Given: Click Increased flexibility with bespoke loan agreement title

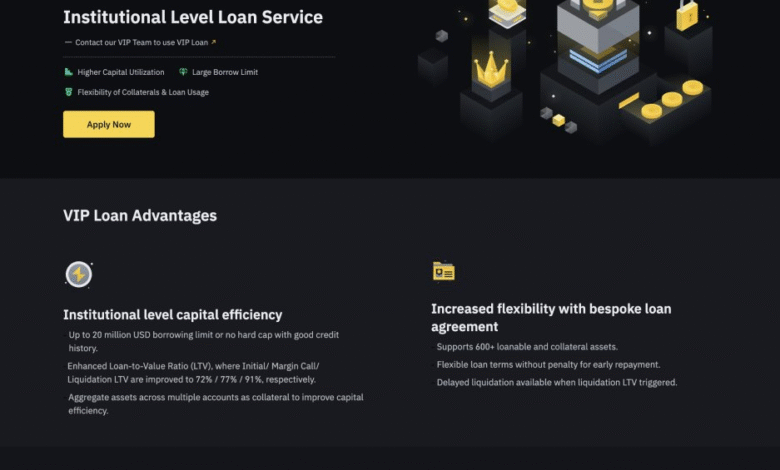Looking at the screenshot, I should (551, 317).
